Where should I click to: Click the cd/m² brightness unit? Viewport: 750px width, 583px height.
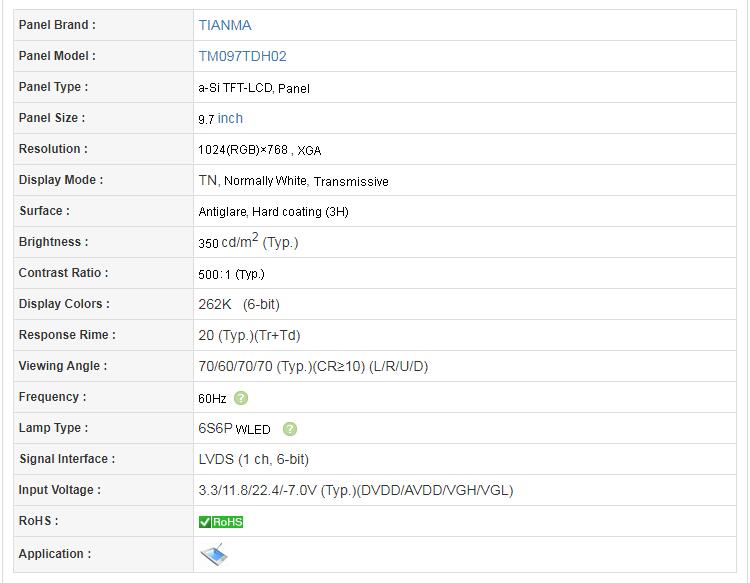click(x=240, y=242)
